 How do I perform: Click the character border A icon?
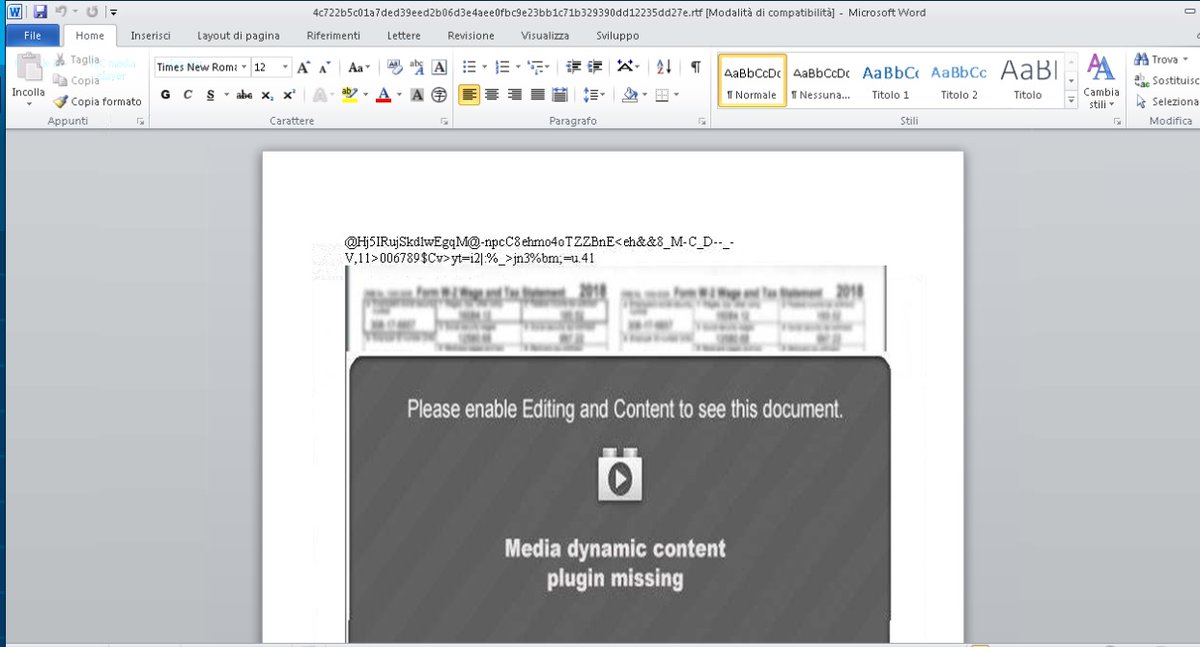(438, 67)
